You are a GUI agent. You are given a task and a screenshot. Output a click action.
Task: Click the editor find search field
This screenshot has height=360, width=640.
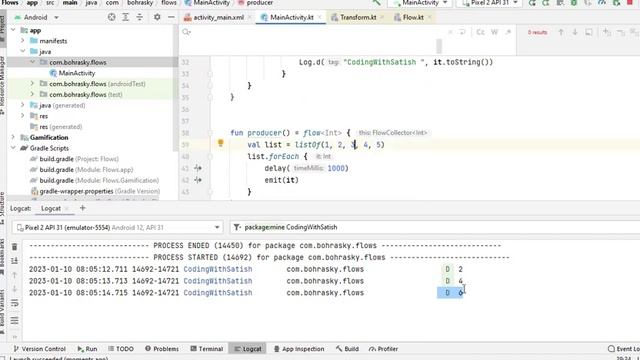(x=314, y=32)
